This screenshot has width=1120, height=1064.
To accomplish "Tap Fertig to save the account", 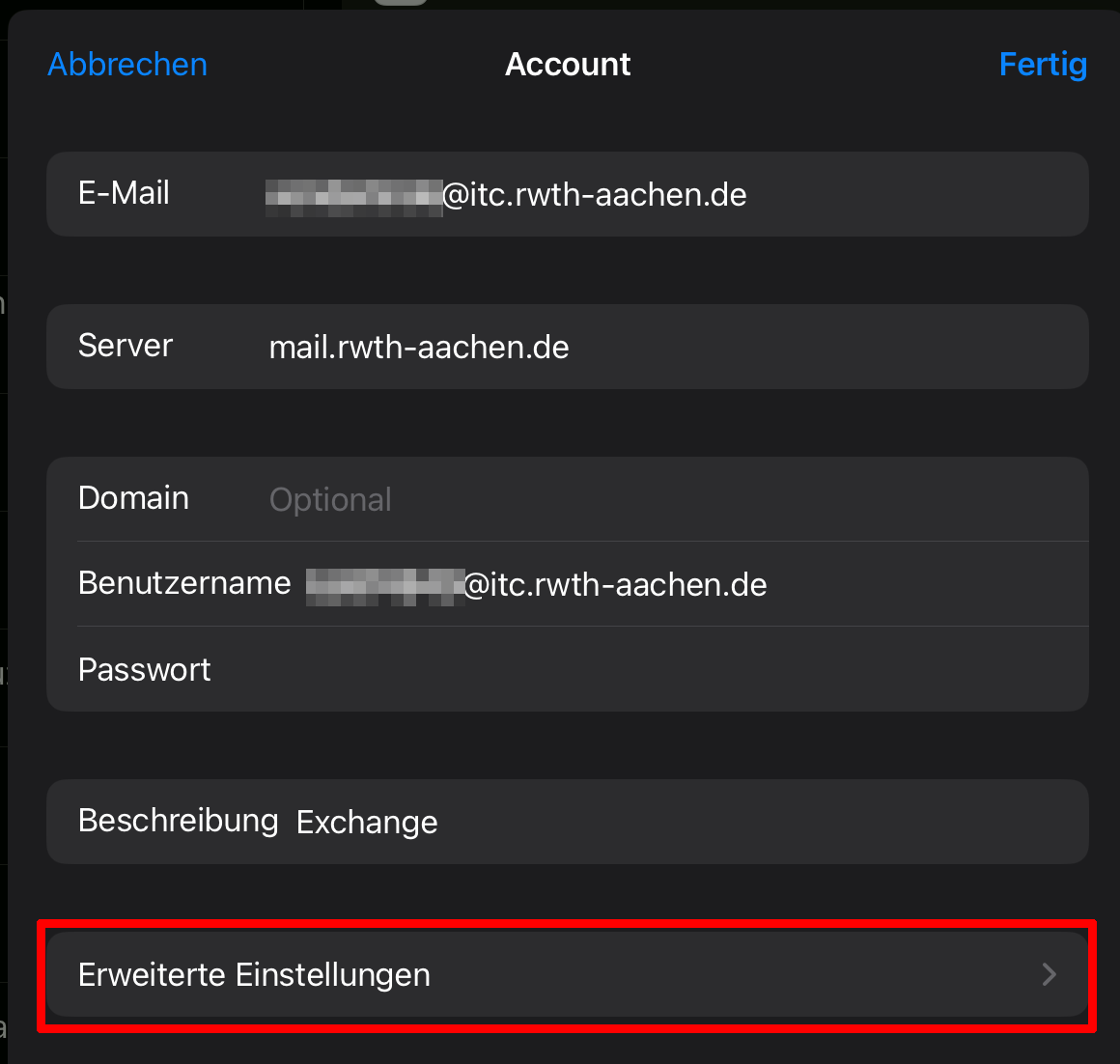I will [x=1043, y=64].
